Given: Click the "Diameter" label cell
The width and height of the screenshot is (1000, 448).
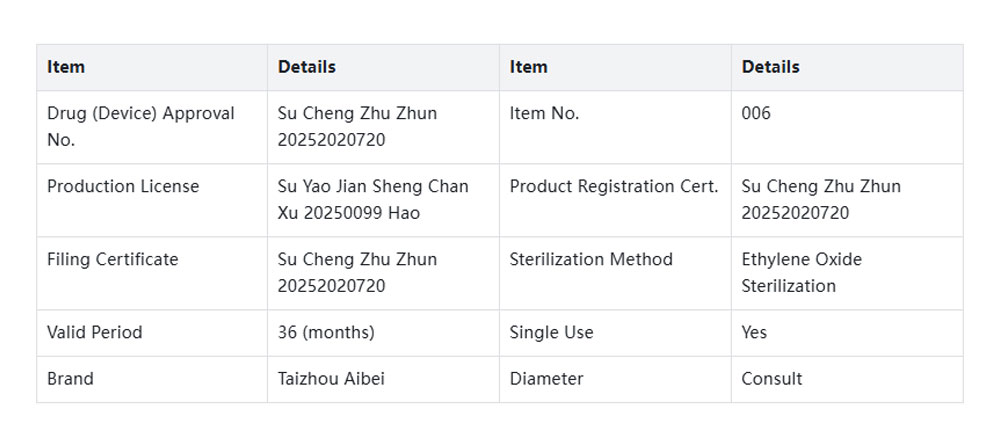Looking at the screenshot, I should (x=546, y=379).
